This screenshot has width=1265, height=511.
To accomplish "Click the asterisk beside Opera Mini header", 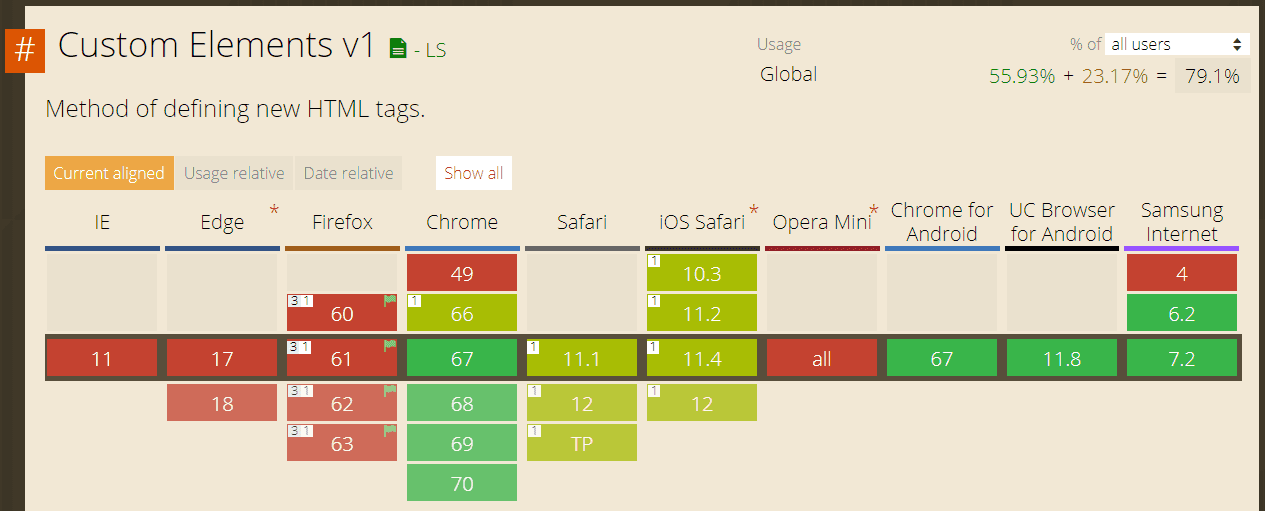I will pos(873,210).
